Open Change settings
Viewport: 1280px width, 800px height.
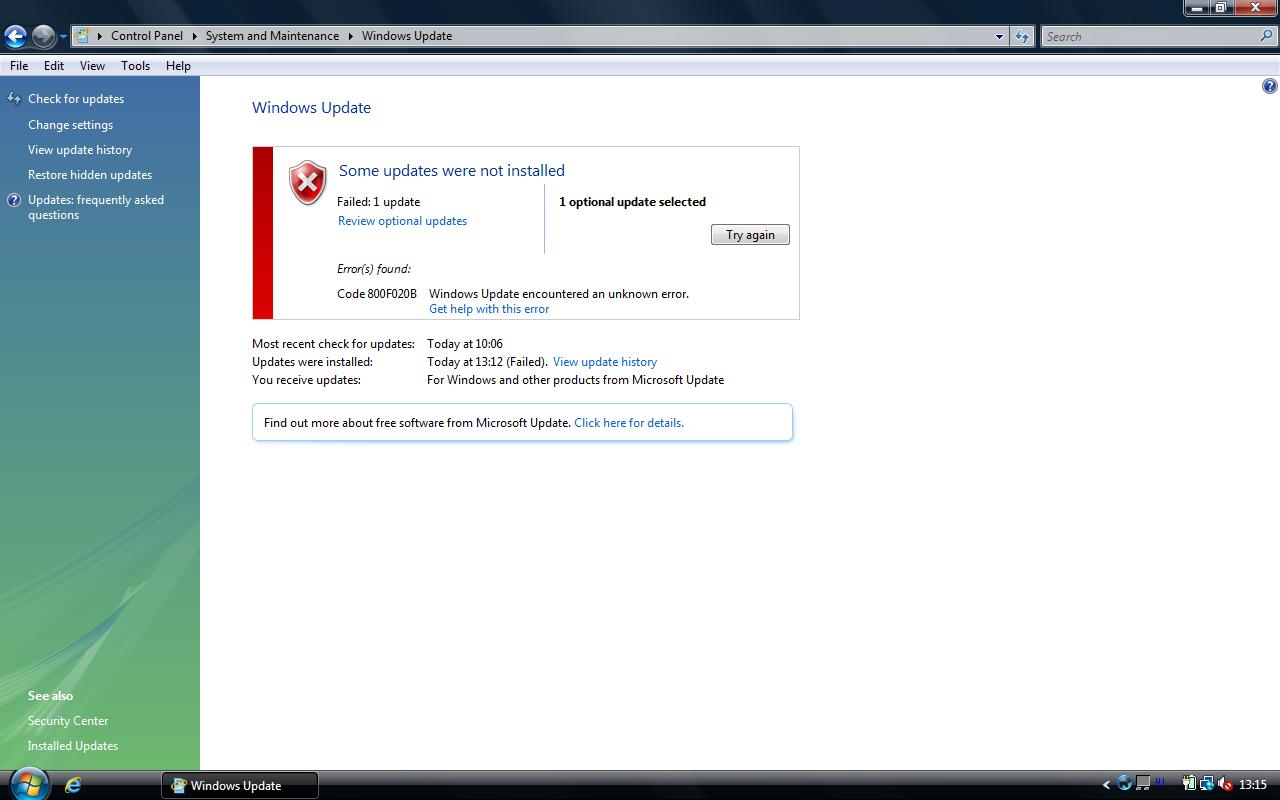[x=70, y=125]
